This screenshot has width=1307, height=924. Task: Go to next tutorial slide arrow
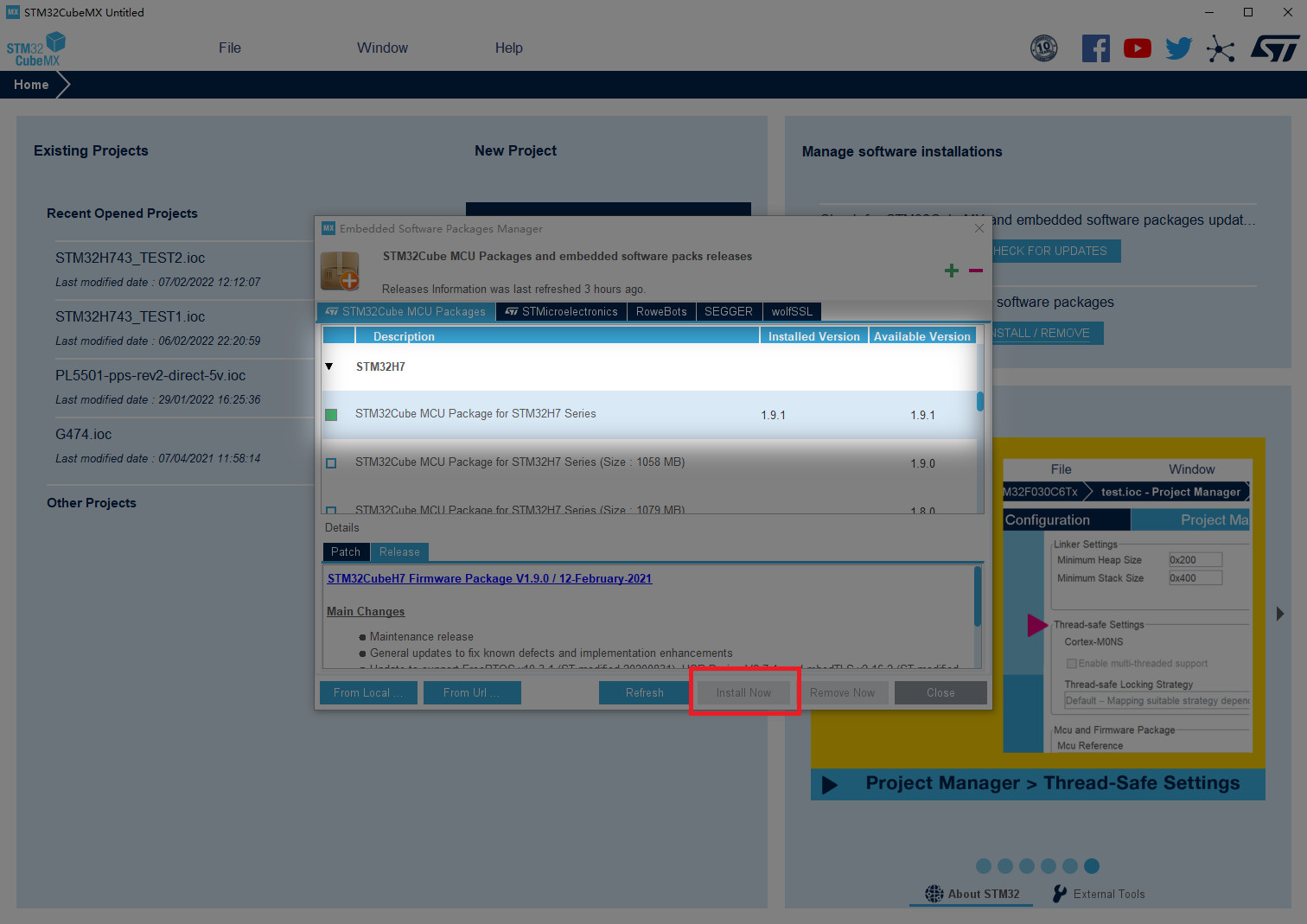1280,614
